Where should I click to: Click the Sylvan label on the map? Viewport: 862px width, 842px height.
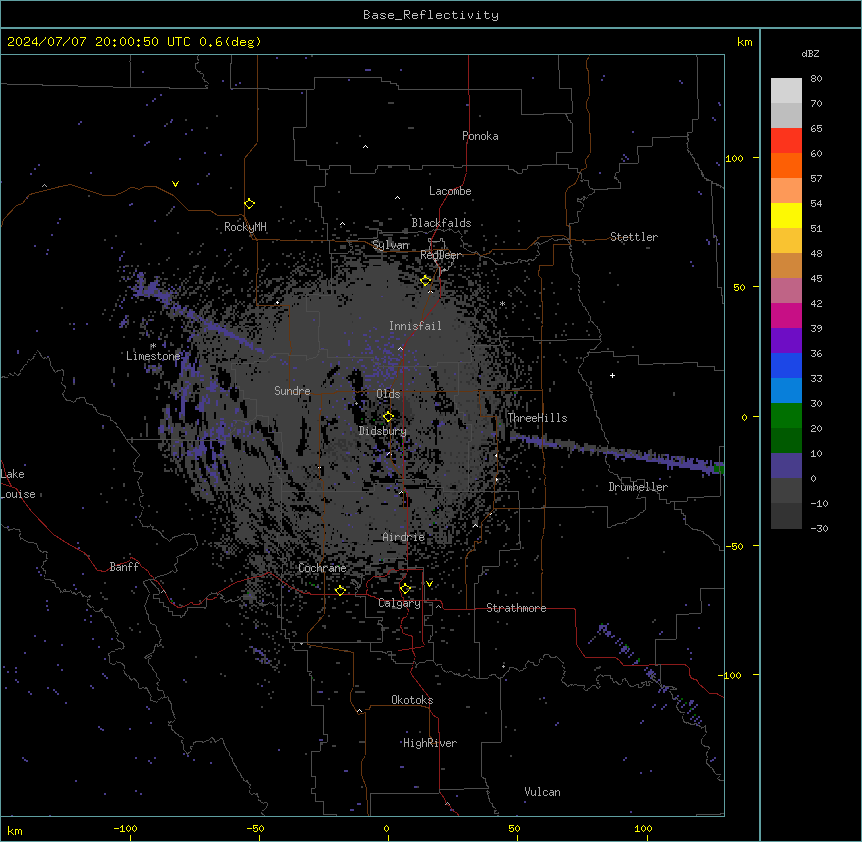pyautogui.click(x=390, y=245)
